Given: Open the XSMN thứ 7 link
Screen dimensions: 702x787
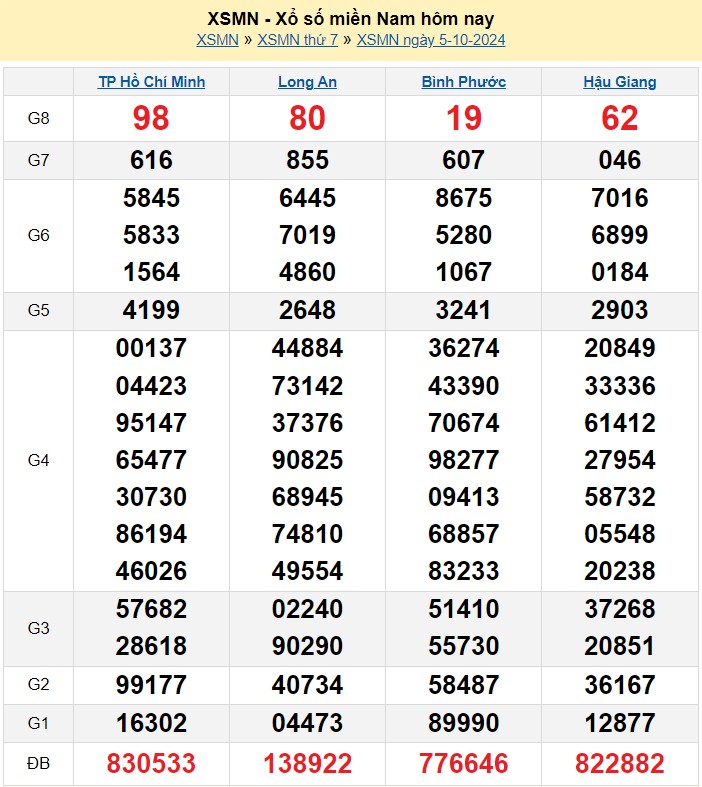Looking at the screenshot, I should click(x=297, y=40).
